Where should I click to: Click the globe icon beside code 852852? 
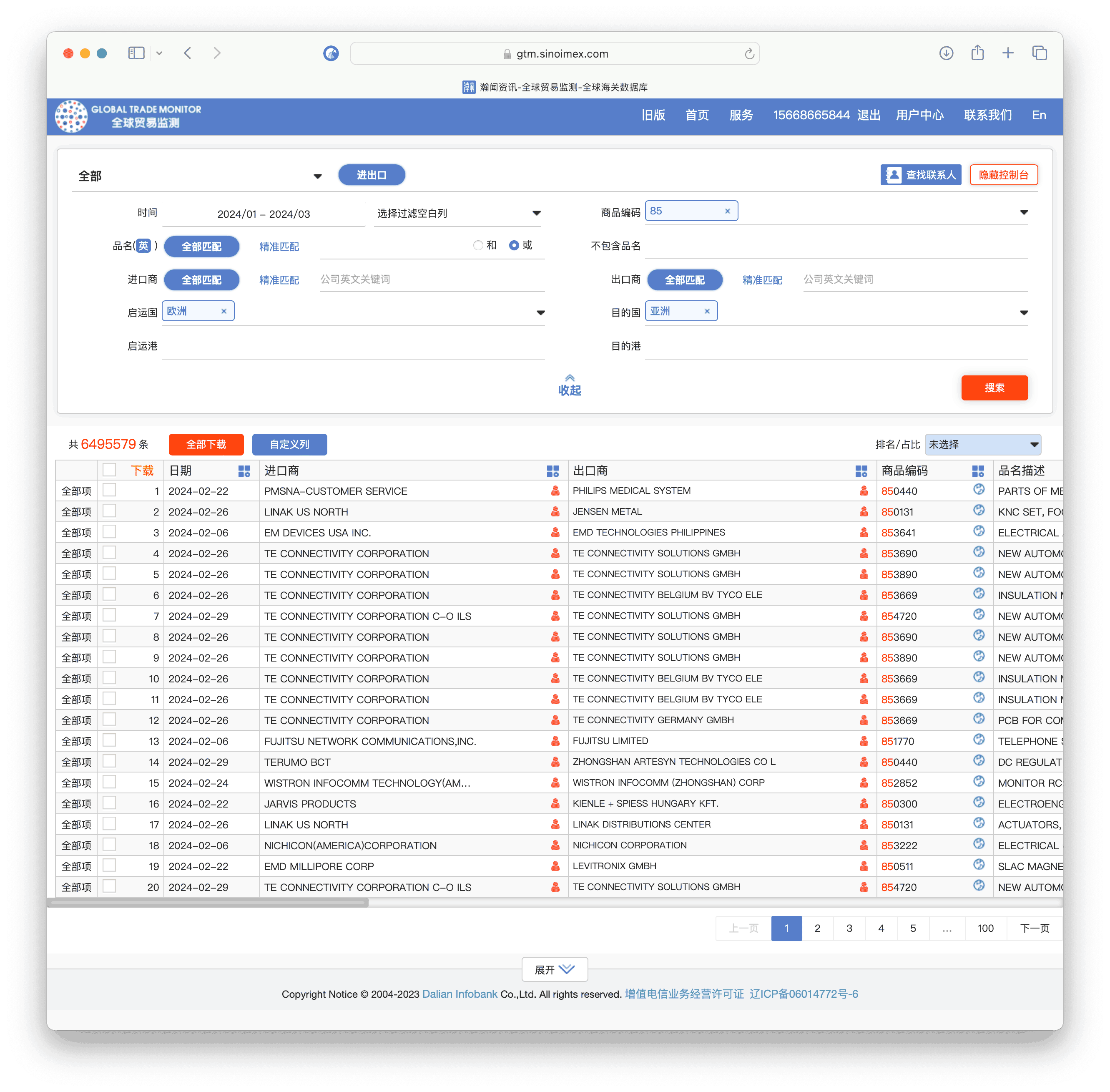tap(979, 781)
